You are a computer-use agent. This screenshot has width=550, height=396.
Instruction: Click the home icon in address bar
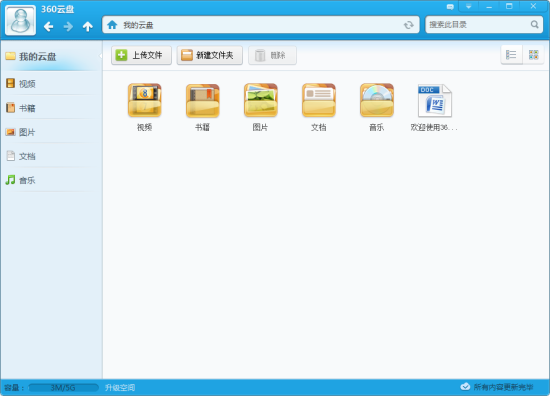(x=112, y=25)
